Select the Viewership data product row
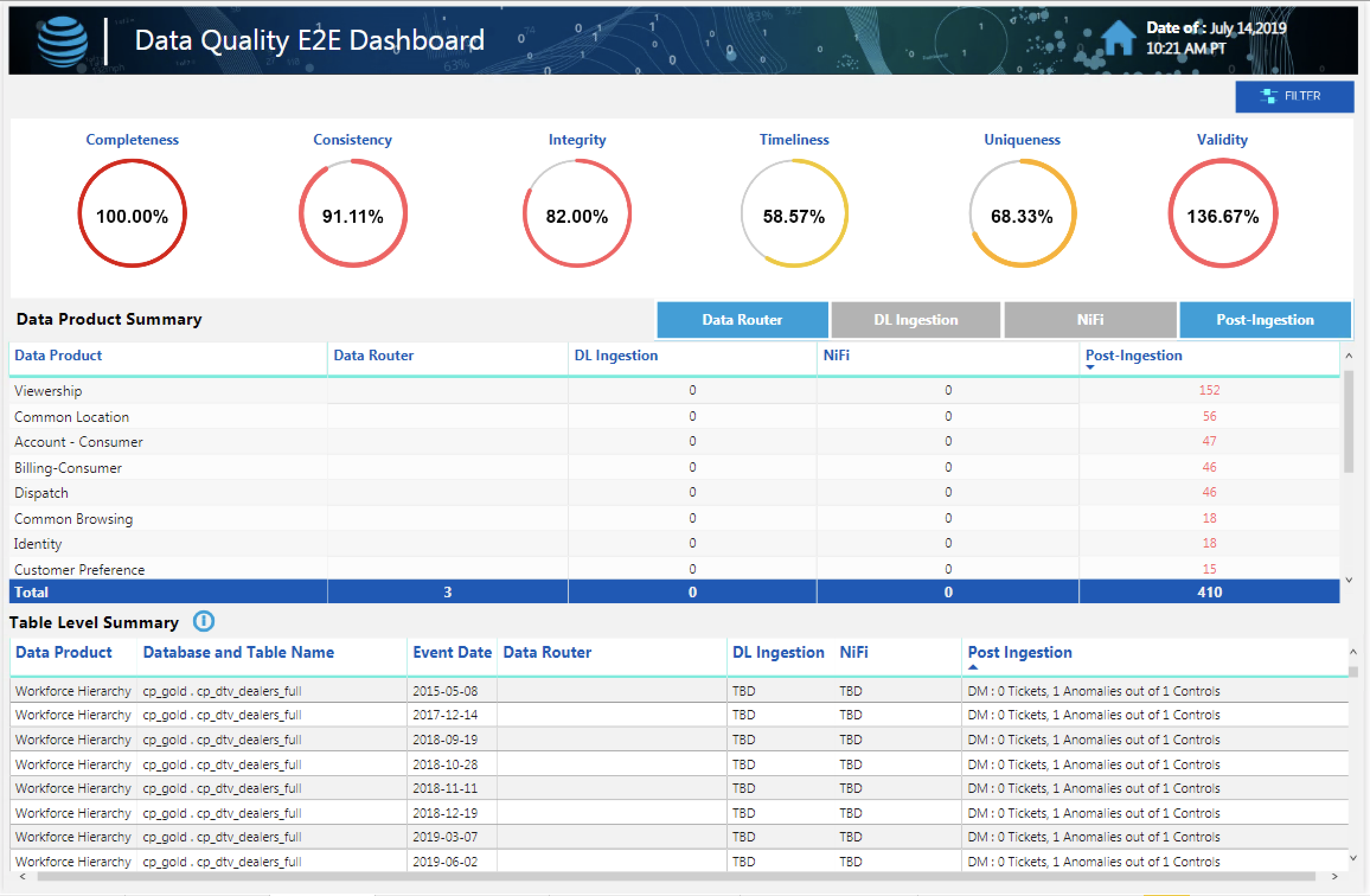Image resolution: width=1370 pixels, height=896 pixels. (x=48, y=391)
